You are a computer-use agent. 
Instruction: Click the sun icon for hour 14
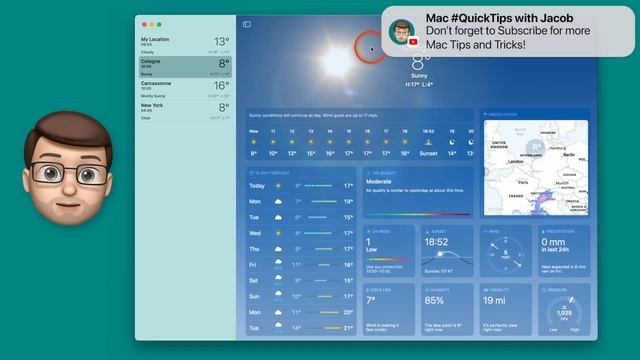330,142
